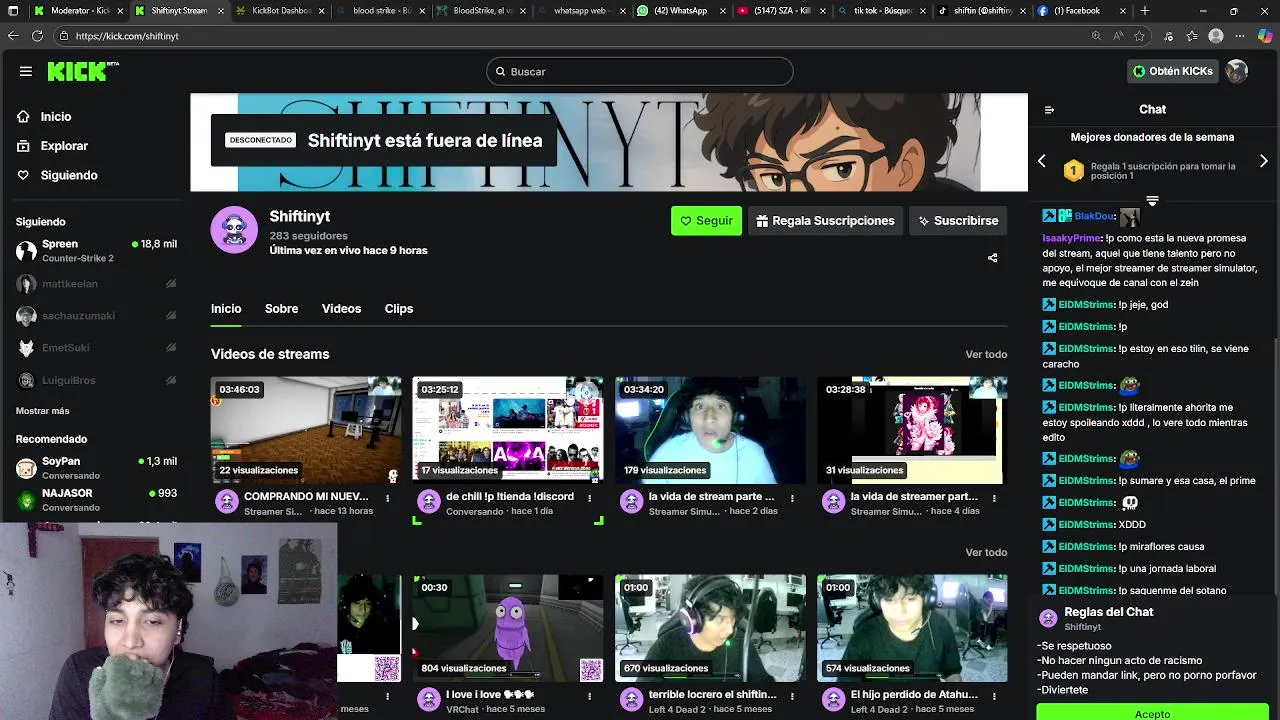Viewport: 1280px width, 720px height.
Task: Switch to the Clips tab
Action: click(x=399, y=309)
